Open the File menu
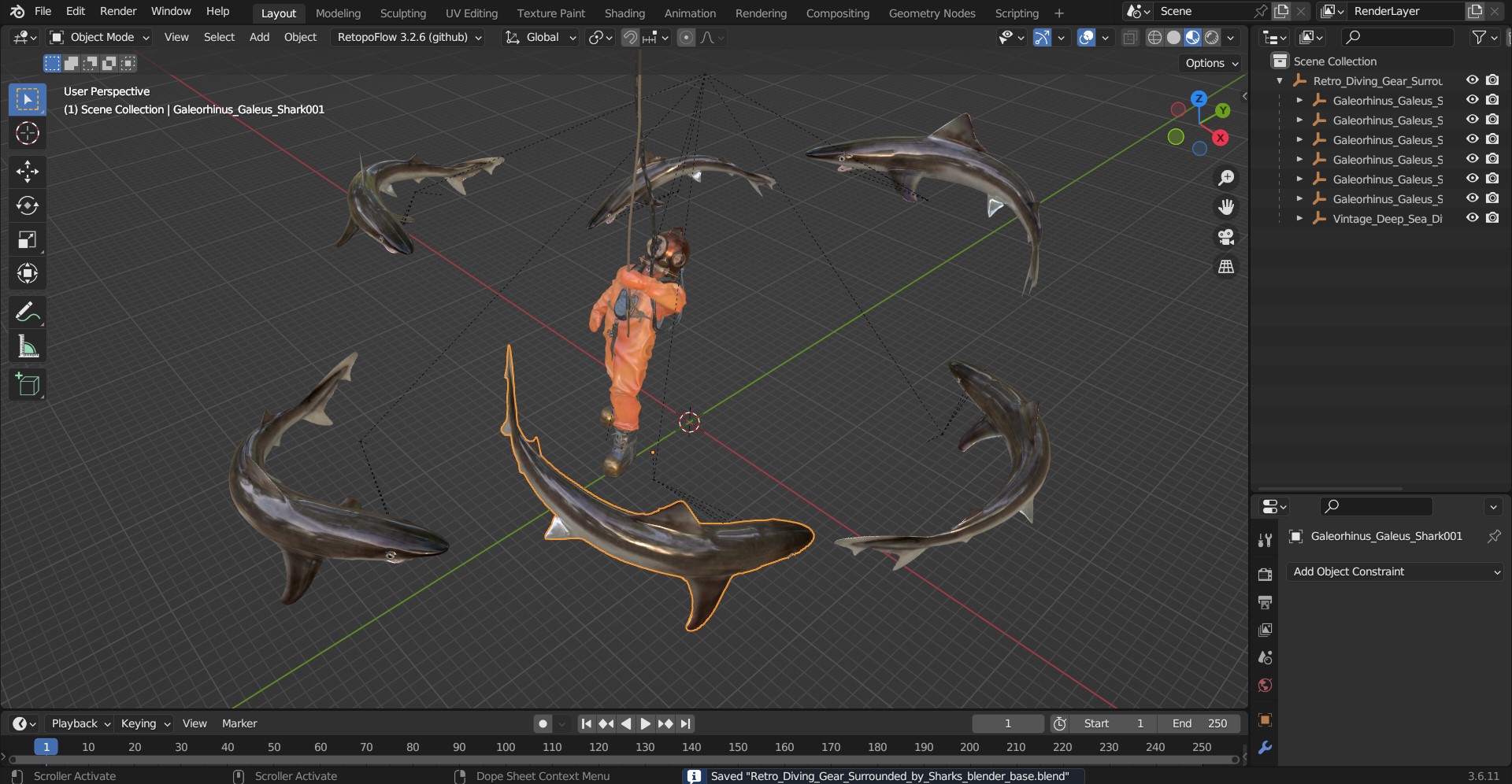1512x784 pixels. click(43, 11)
